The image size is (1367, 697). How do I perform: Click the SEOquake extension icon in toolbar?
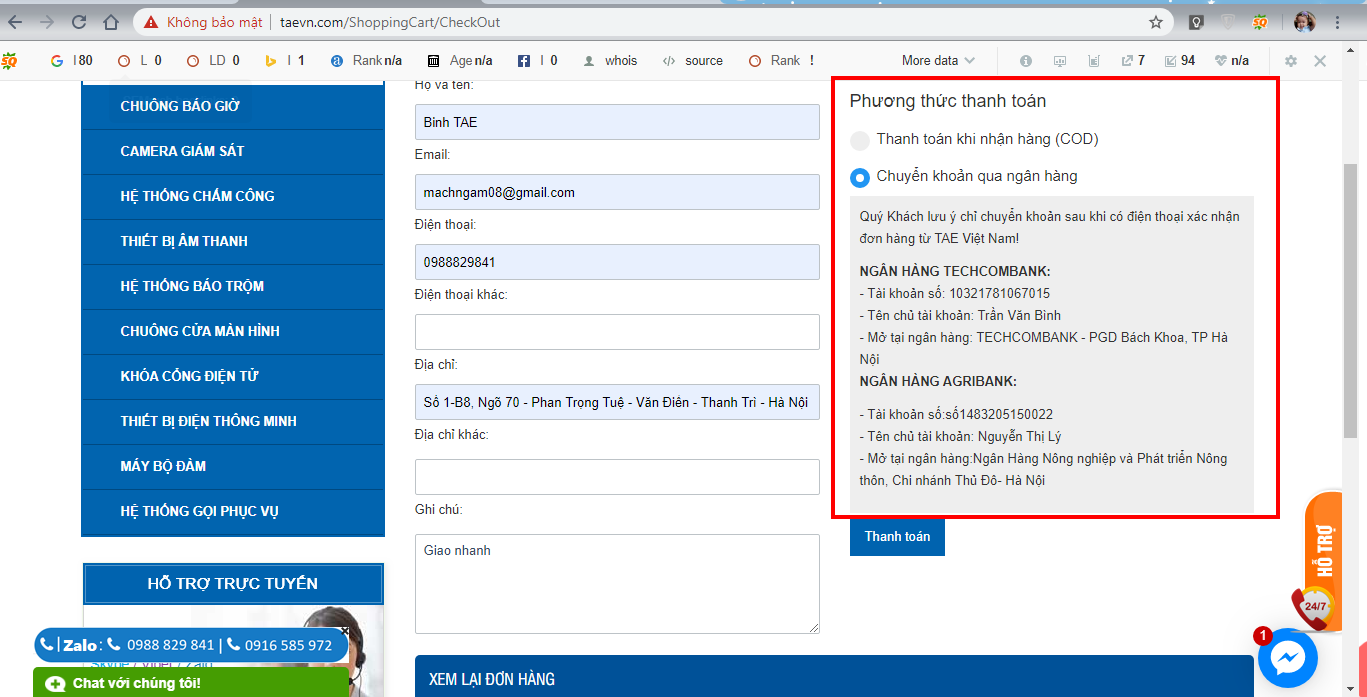click(x=1260, y=22)
